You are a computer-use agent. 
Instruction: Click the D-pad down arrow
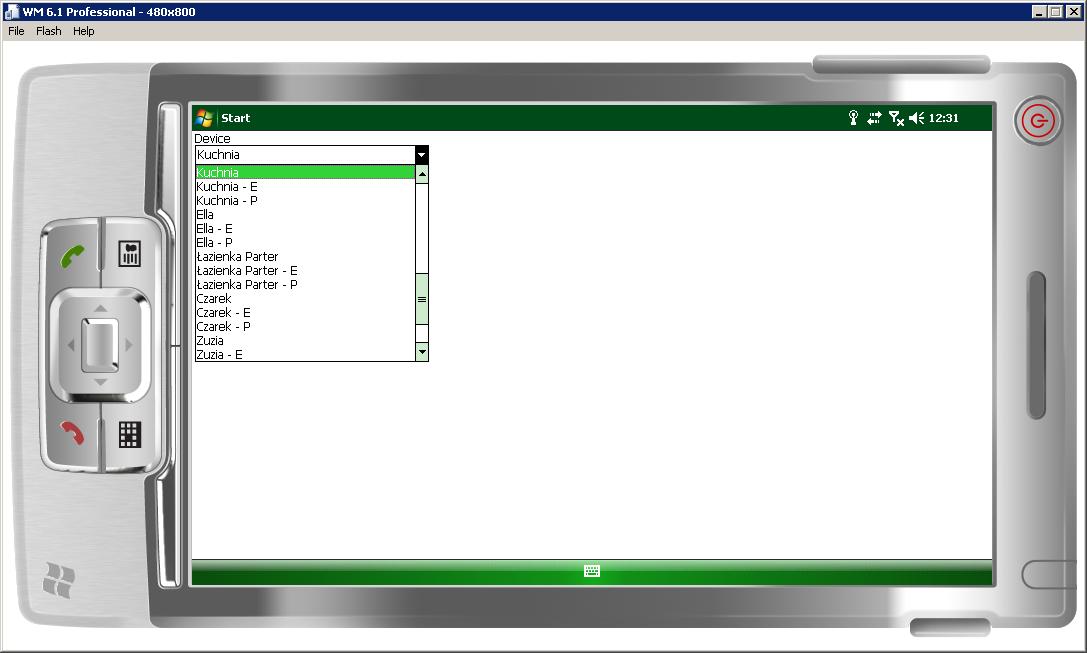click(x=101, y=382)
